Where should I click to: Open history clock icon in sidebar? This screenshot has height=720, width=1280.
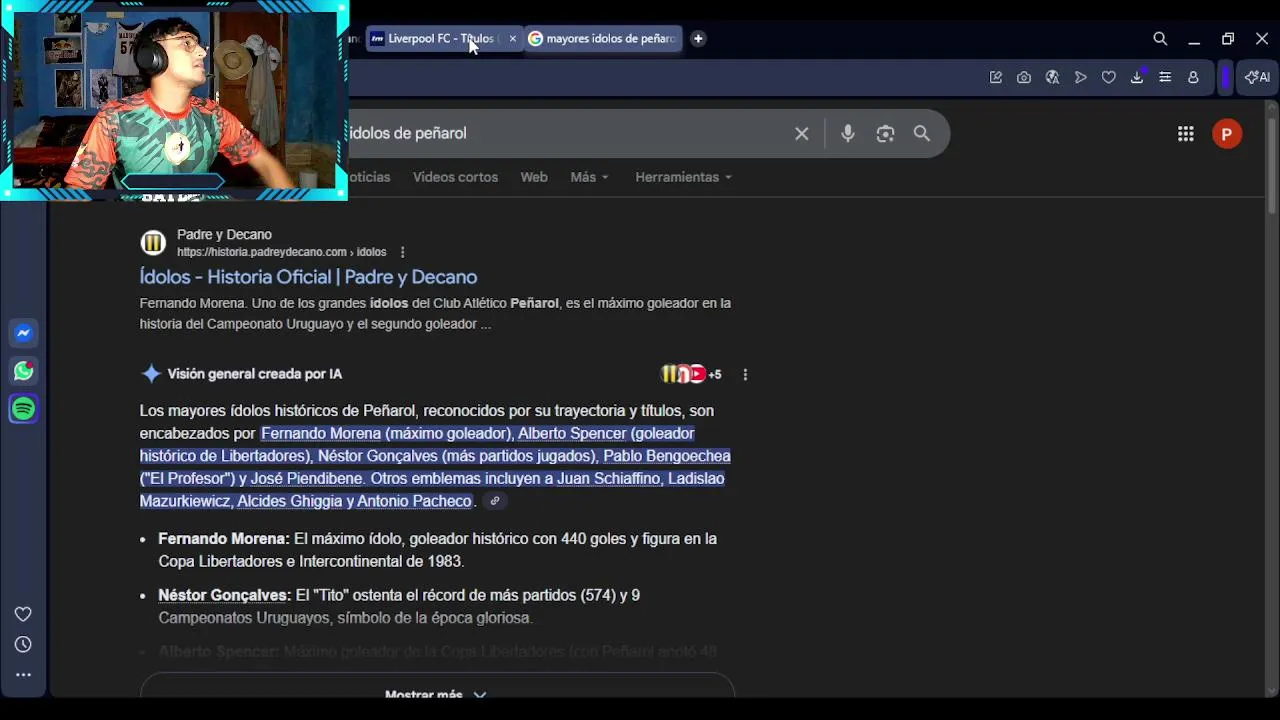[23, 645]
